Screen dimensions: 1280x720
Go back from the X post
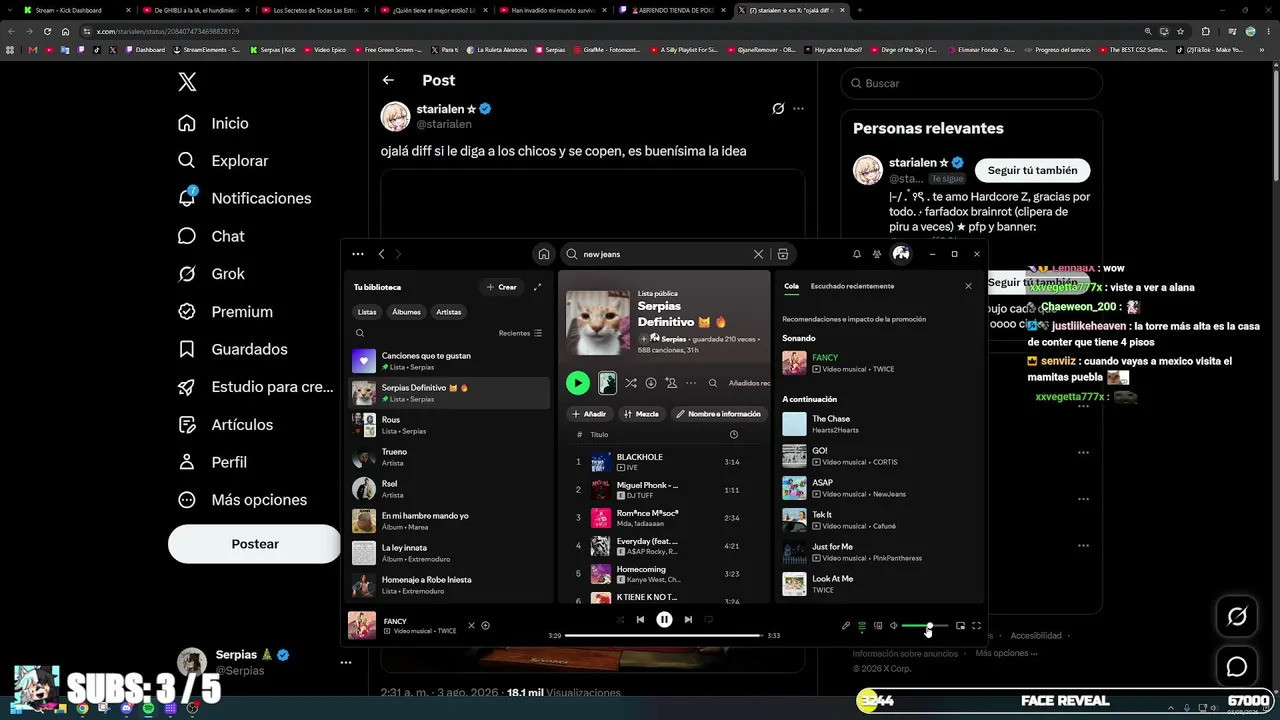click(x=388, y=80)
